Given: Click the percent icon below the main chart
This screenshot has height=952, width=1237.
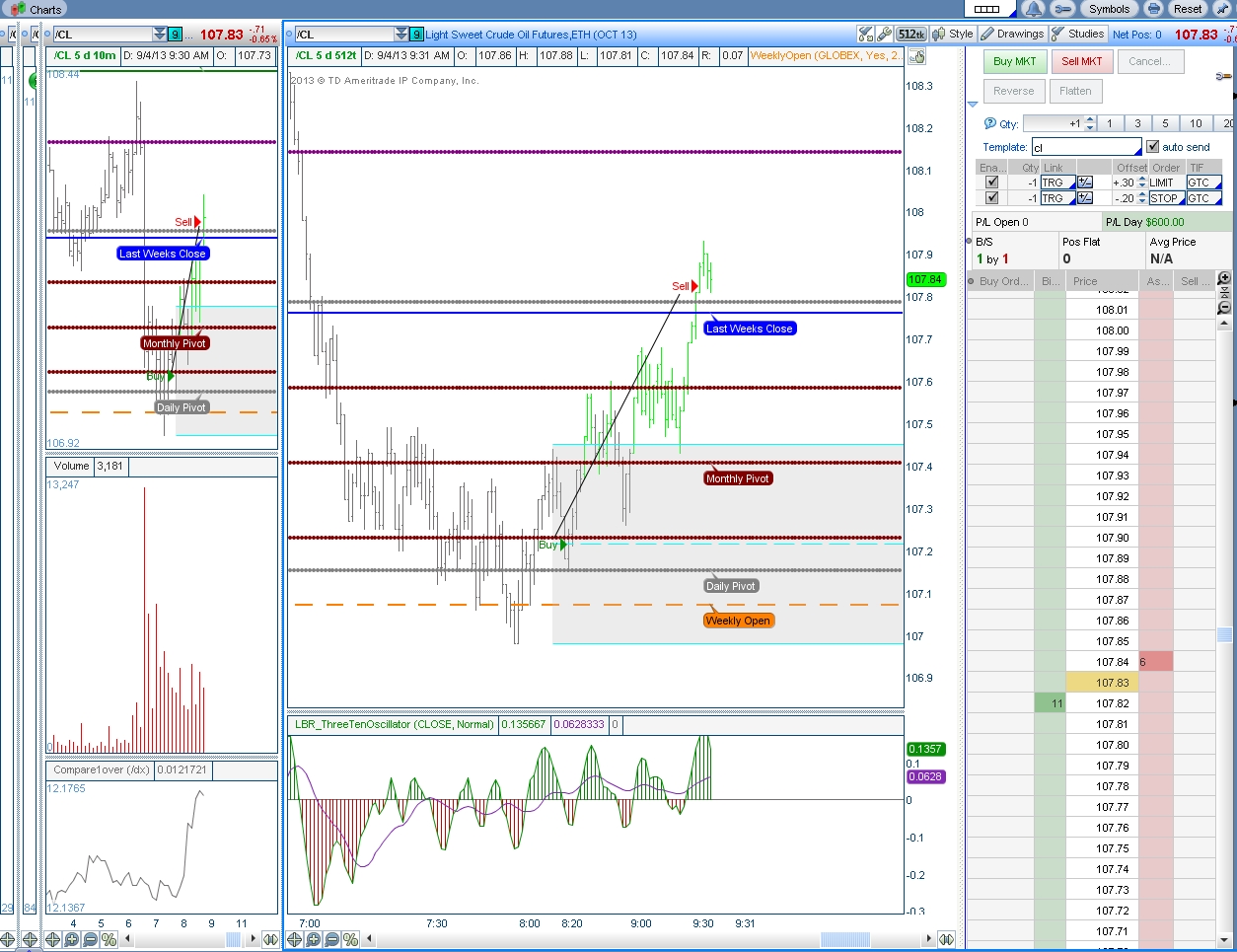Looking at the screenshot, I should click(x=350, y=939).
